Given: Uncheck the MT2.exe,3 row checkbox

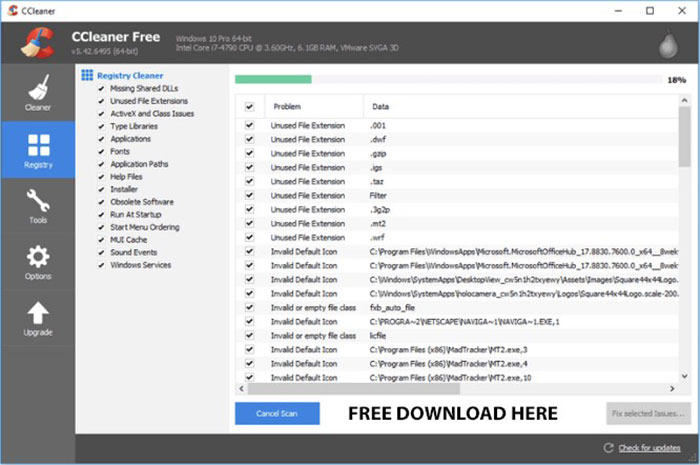Looking at the screenshot, I should point(249,349).
